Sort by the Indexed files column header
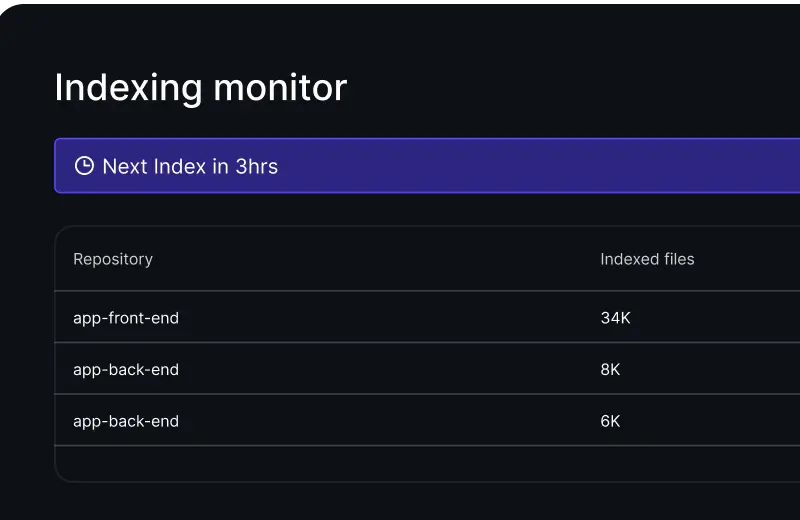This screenshot has height=520, width=800. (647, 259)
